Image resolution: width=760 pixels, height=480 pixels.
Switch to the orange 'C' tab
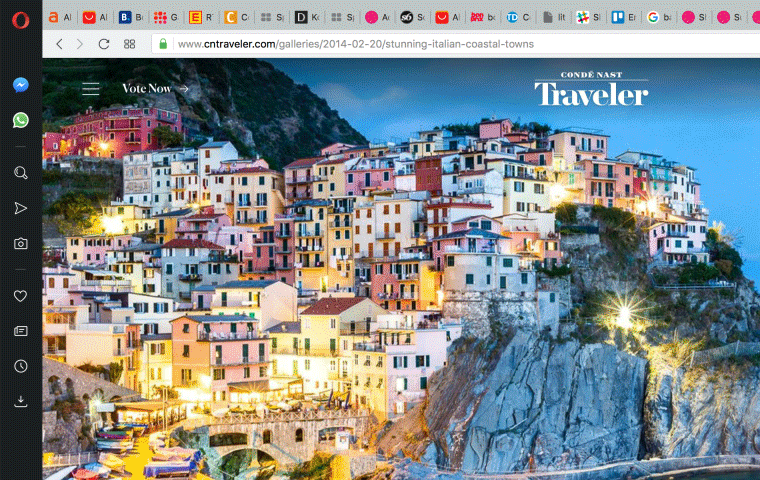[237, 17]
